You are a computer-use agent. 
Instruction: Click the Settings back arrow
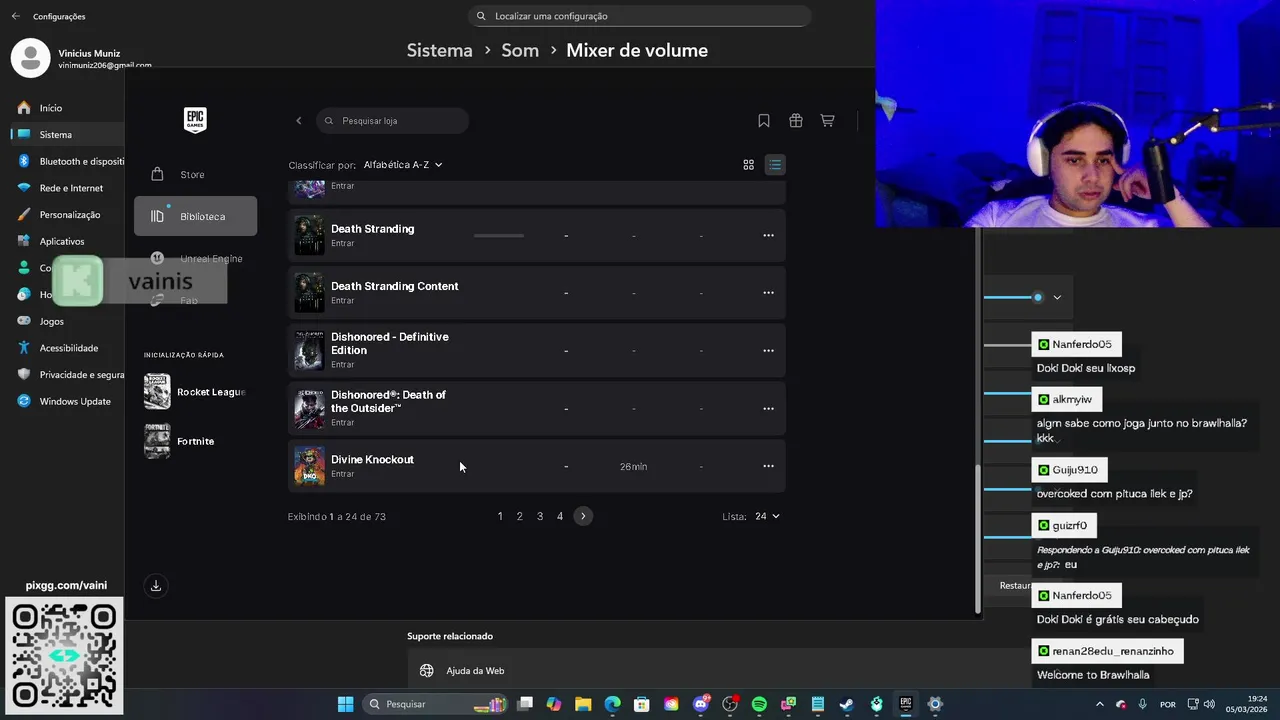click(x=15, y=16)
